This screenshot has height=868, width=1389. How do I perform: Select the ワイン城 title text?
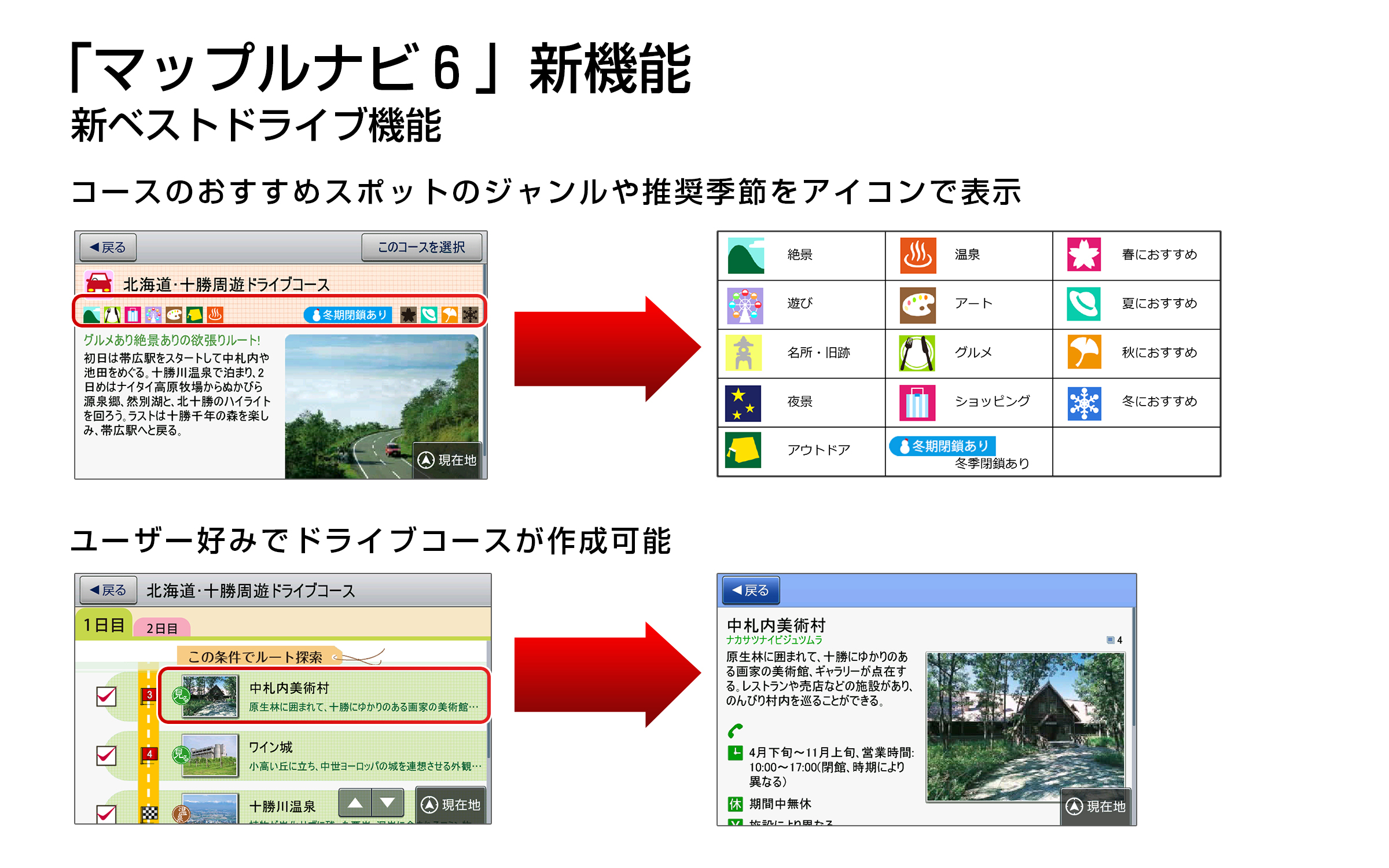coord(271,747)
